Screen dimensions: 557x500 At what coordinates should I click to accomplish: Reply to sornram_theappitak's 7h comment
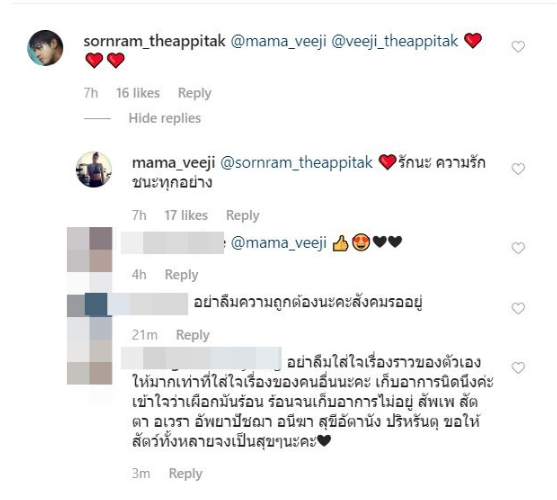coord(195,93)
